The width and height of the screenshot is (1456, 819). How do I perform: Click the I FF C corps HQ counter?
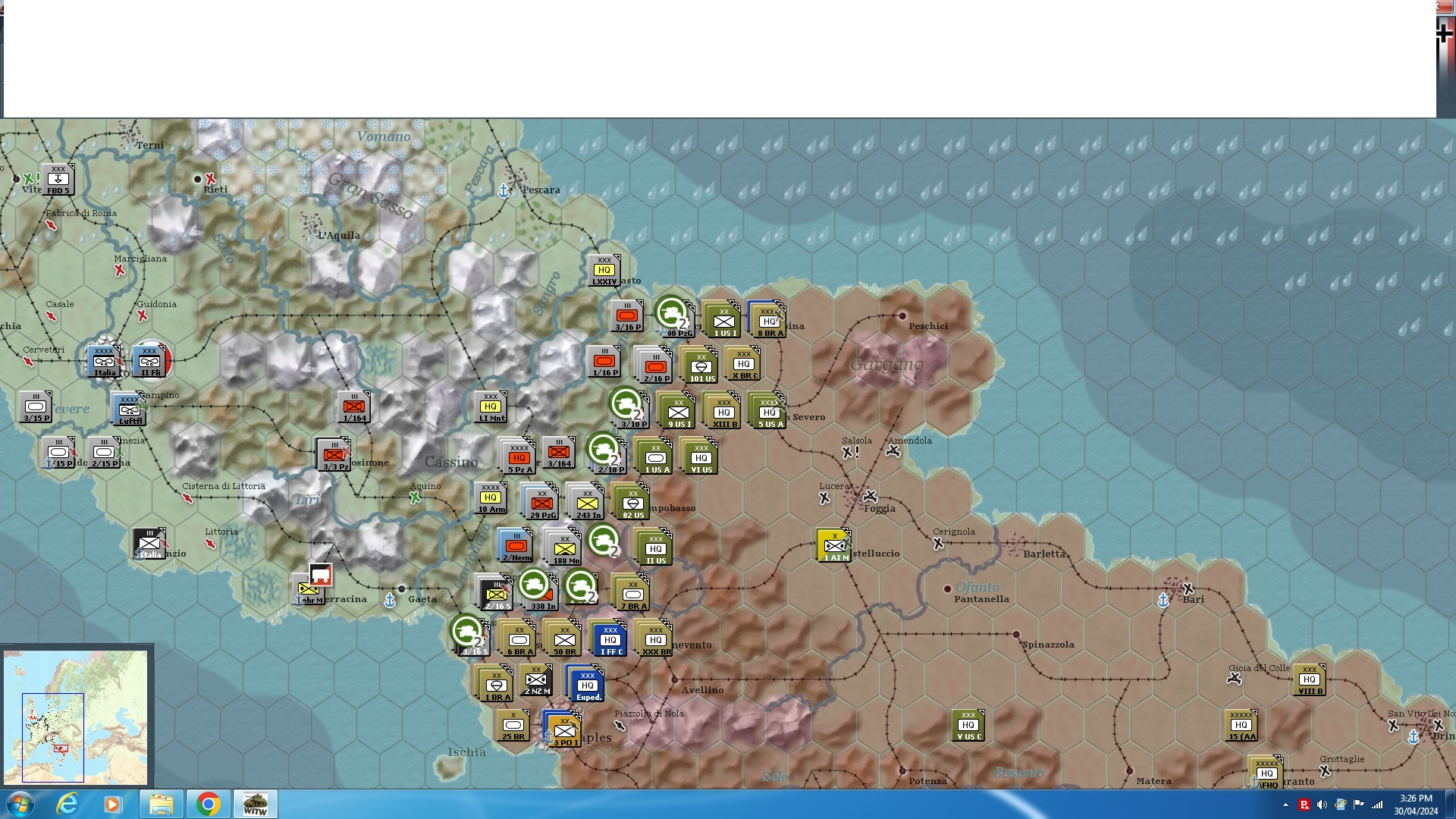[610, 639]
